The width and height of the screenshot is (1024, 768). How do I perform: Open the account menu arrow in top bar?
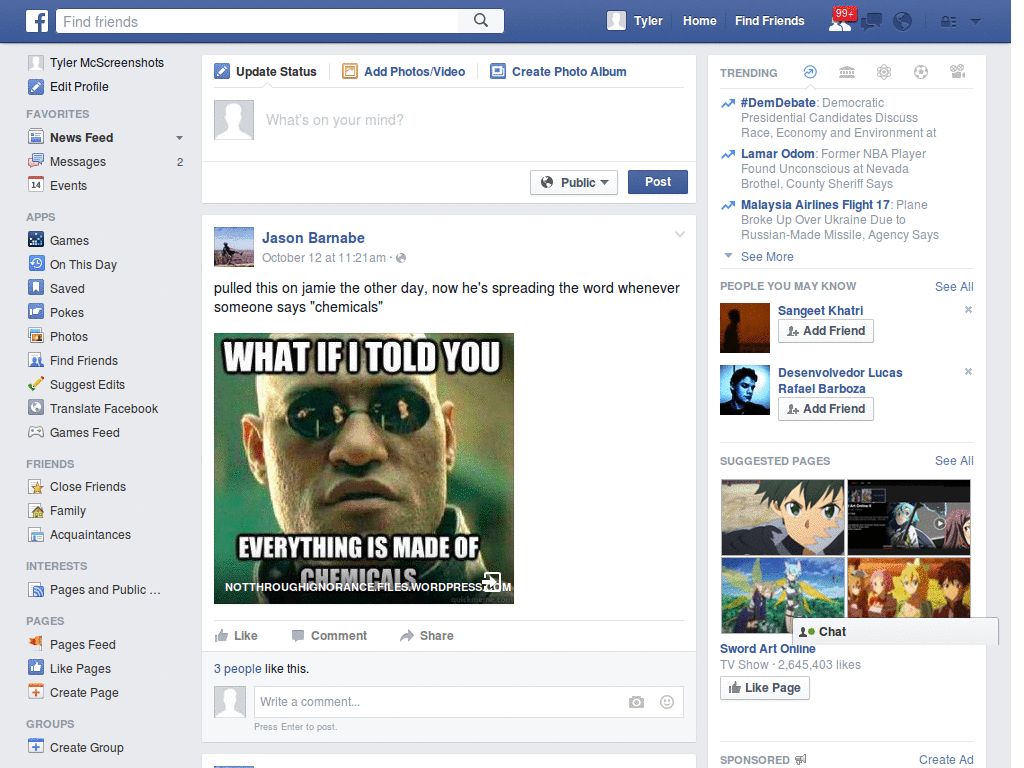pyautogui.click(x=976, y=22)
